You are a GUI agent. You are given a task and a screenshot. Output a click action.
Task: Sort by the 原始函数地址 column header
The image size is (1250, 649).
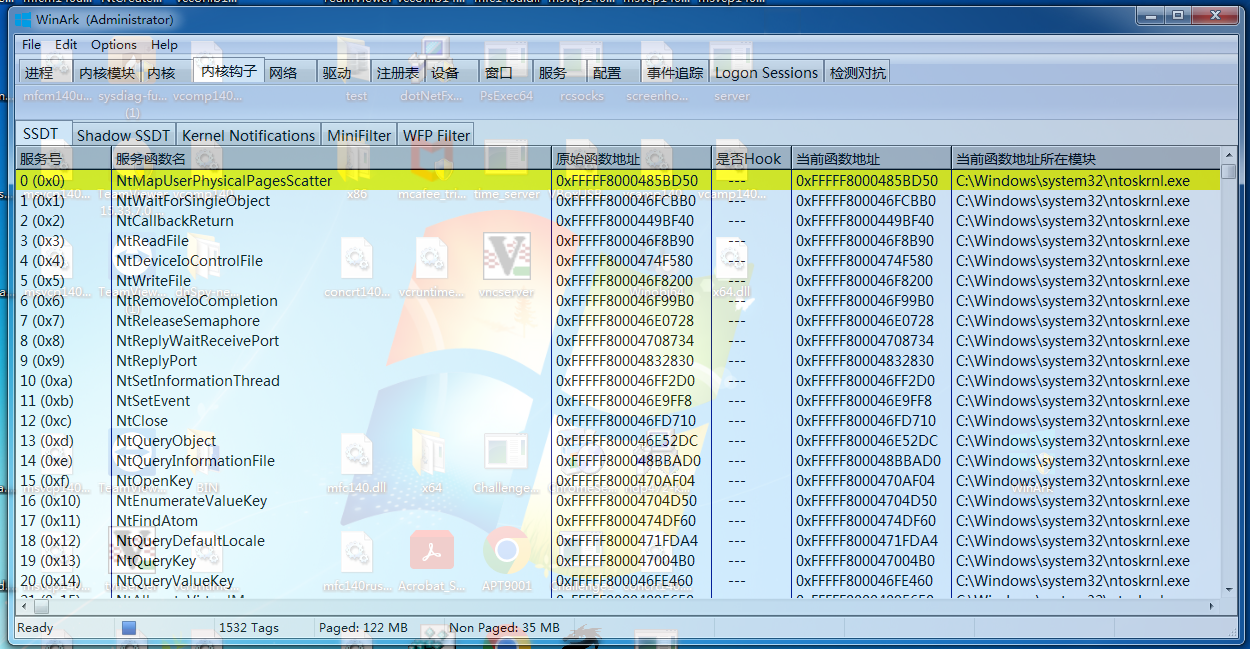tap(631, 158)
